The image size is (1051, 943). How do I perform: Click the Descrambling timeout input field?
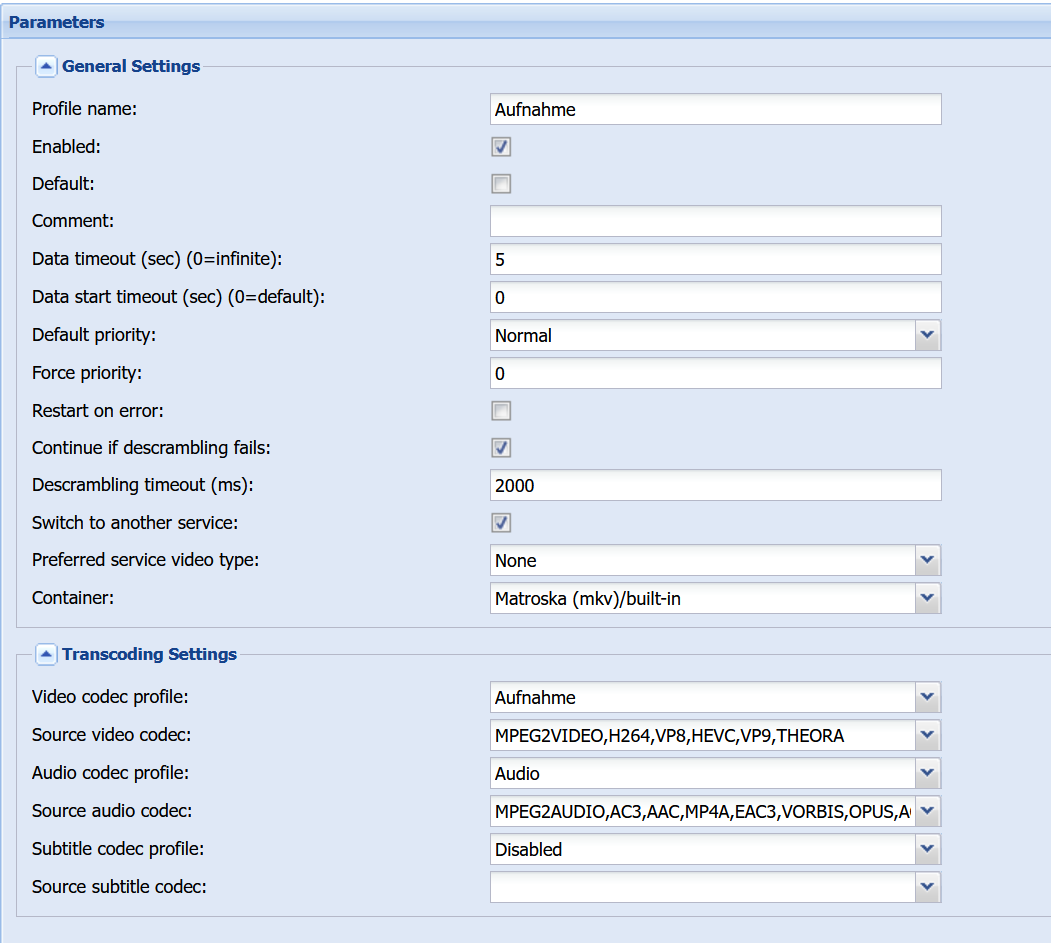[715, 485]
